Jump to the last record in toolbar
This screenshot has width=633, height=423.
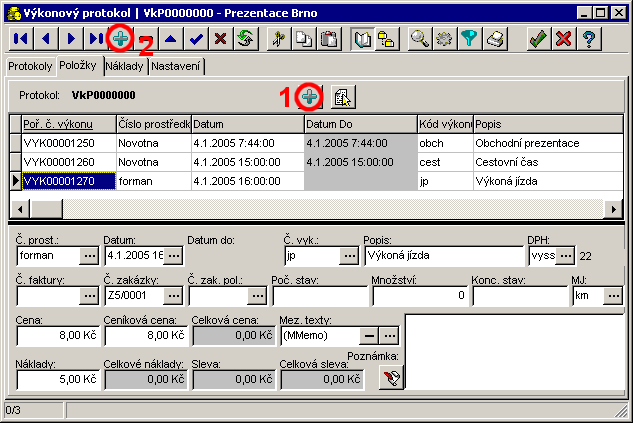pos(96,39)
